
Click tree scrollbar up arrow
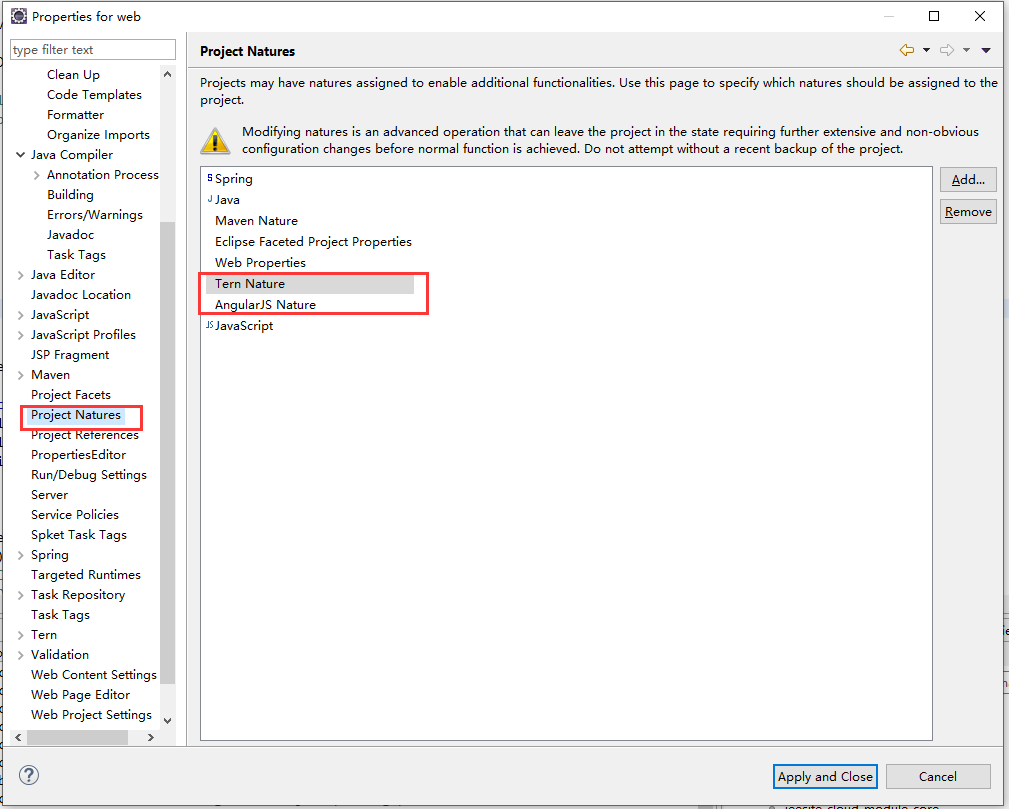167,74
